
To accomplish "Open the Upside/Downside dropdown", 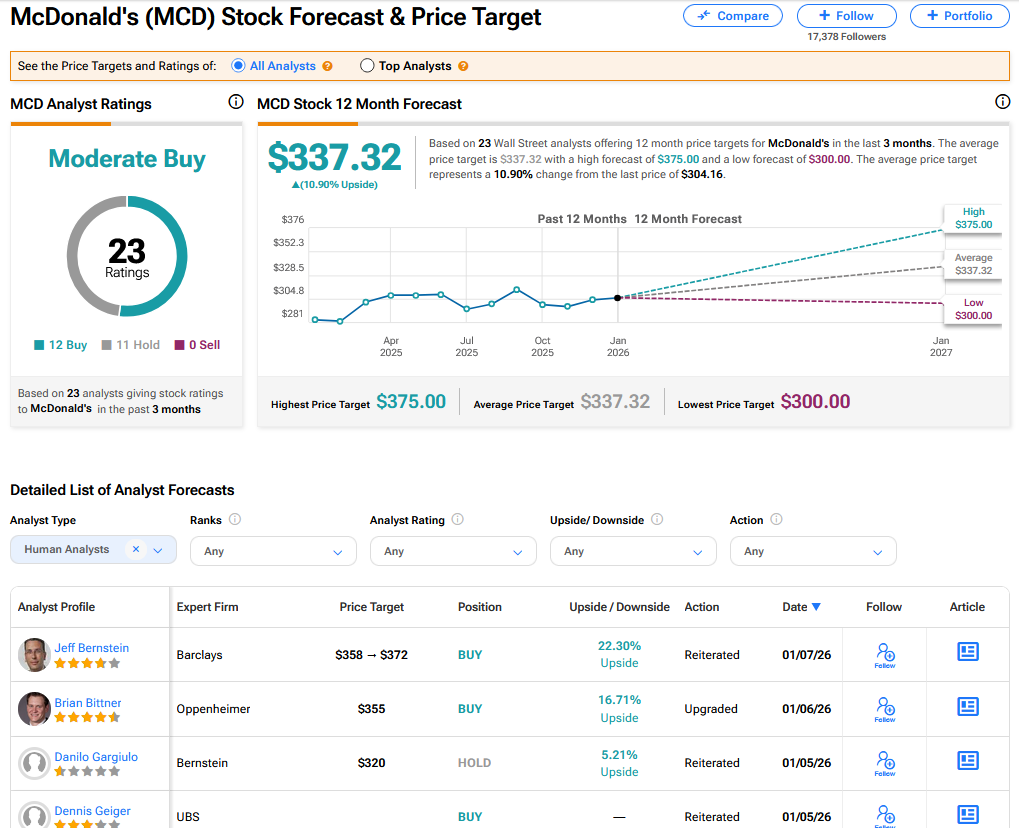I will point(633,551).
